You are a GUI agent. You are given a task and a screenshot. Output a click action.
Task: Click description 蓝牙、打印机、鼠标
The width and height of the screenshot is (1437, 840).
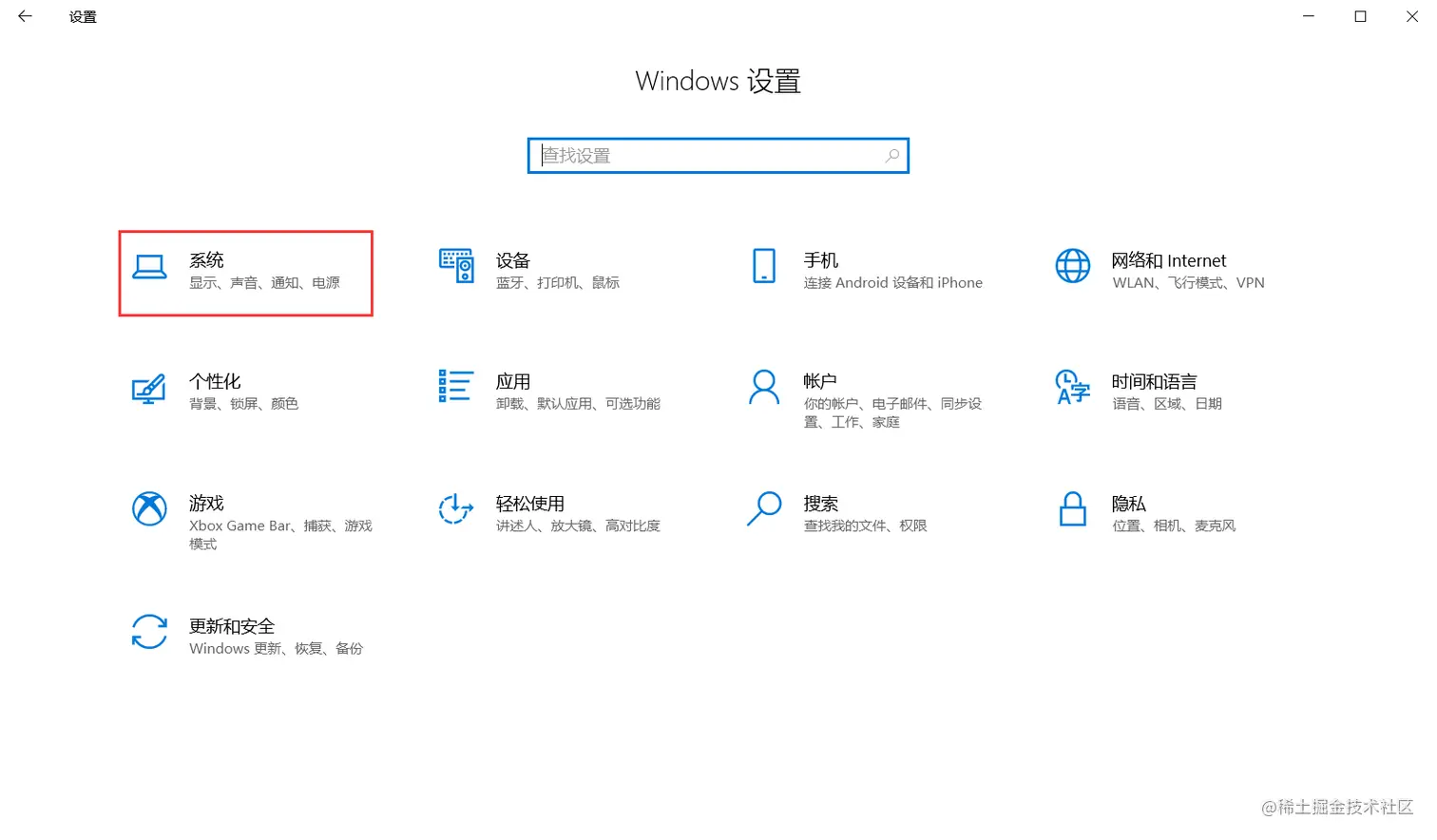pos(558,283)
